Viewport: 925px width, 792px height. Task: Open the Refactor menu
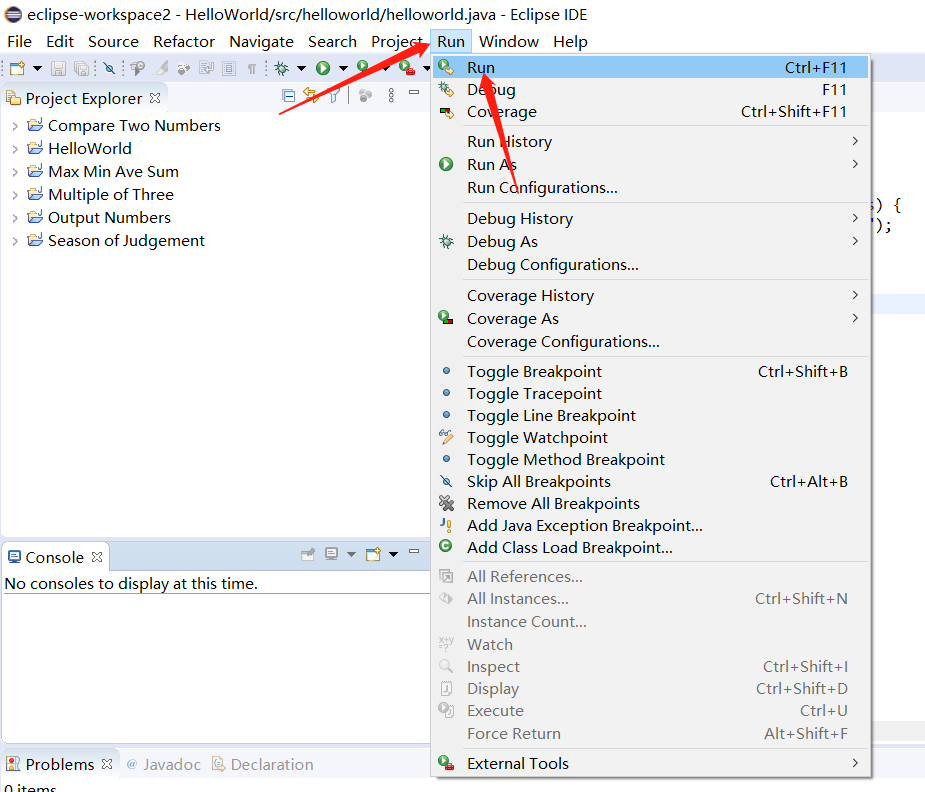tap(184, 42)
